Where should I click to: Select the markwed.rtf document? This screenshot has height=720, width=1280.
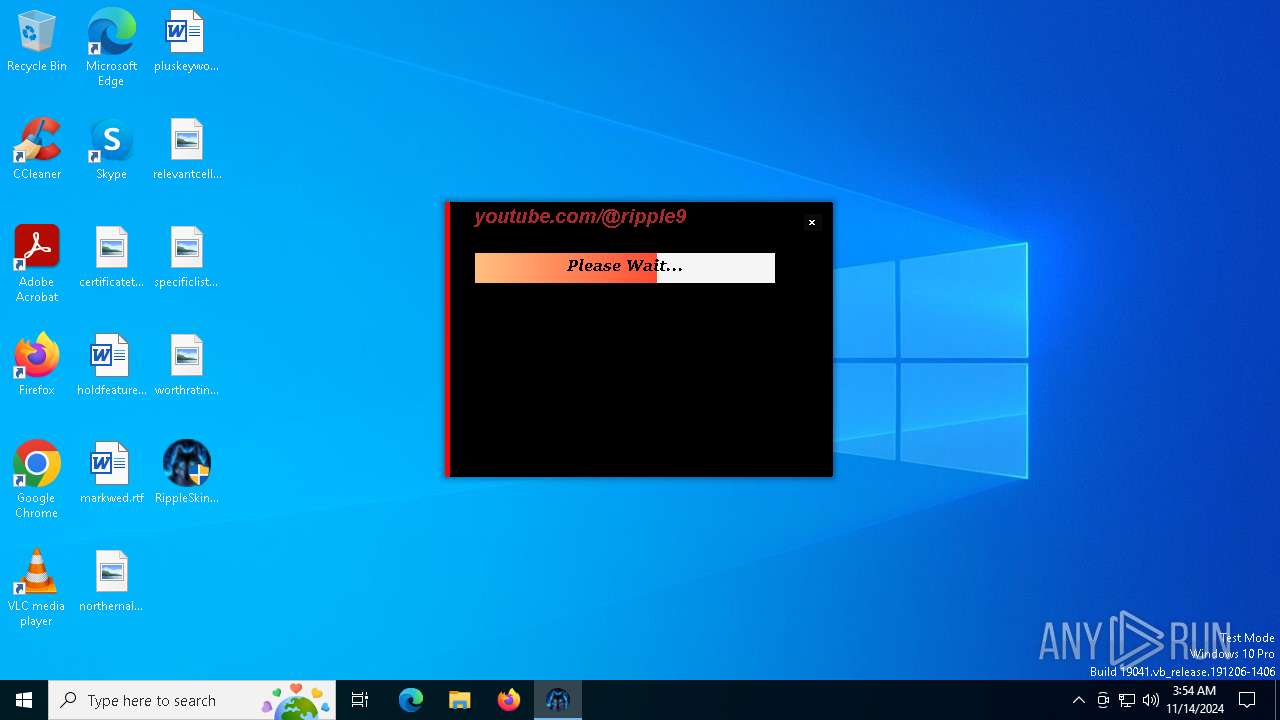111,474
